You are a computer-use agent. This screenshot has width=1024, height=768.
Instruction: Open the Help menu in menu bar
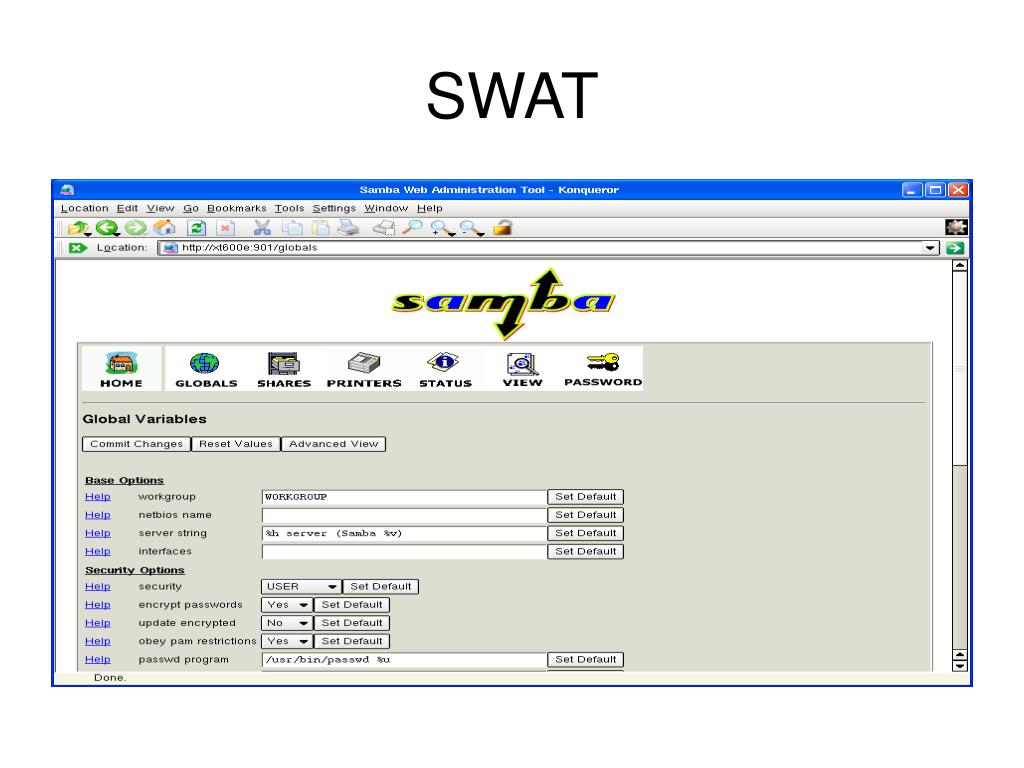point(430,208)
